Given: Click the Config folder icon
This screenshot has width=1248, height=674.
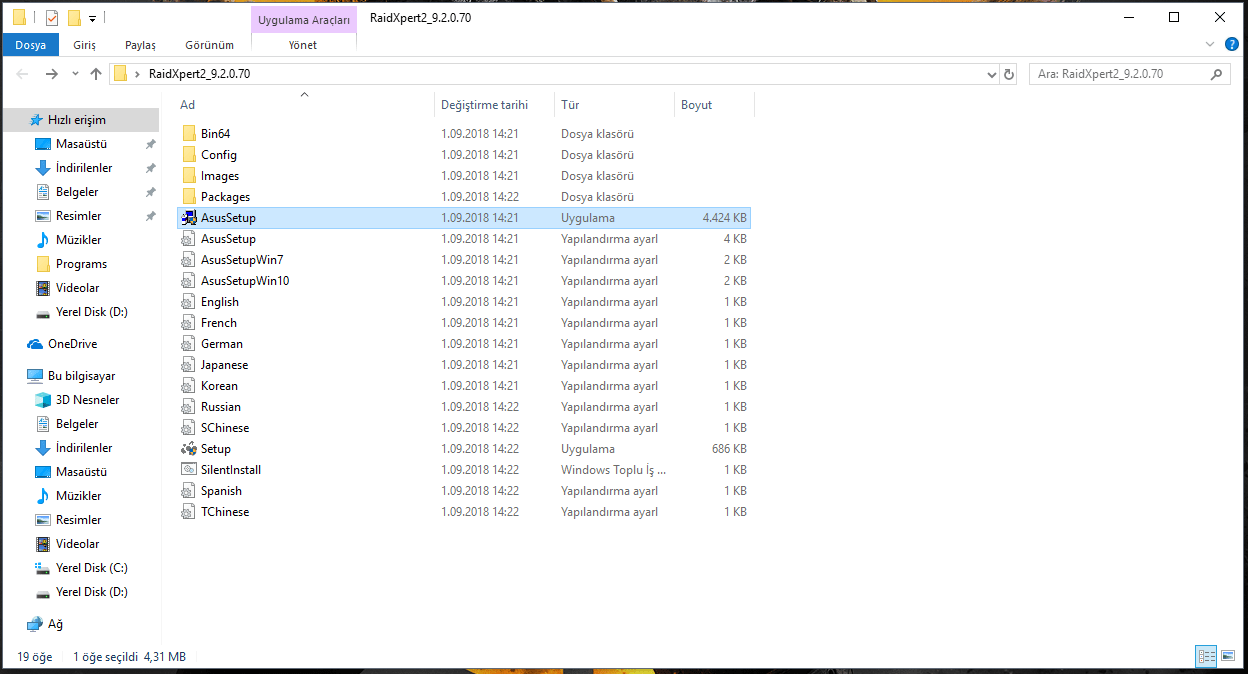Looking at the screenshot, I should [189, 155].
